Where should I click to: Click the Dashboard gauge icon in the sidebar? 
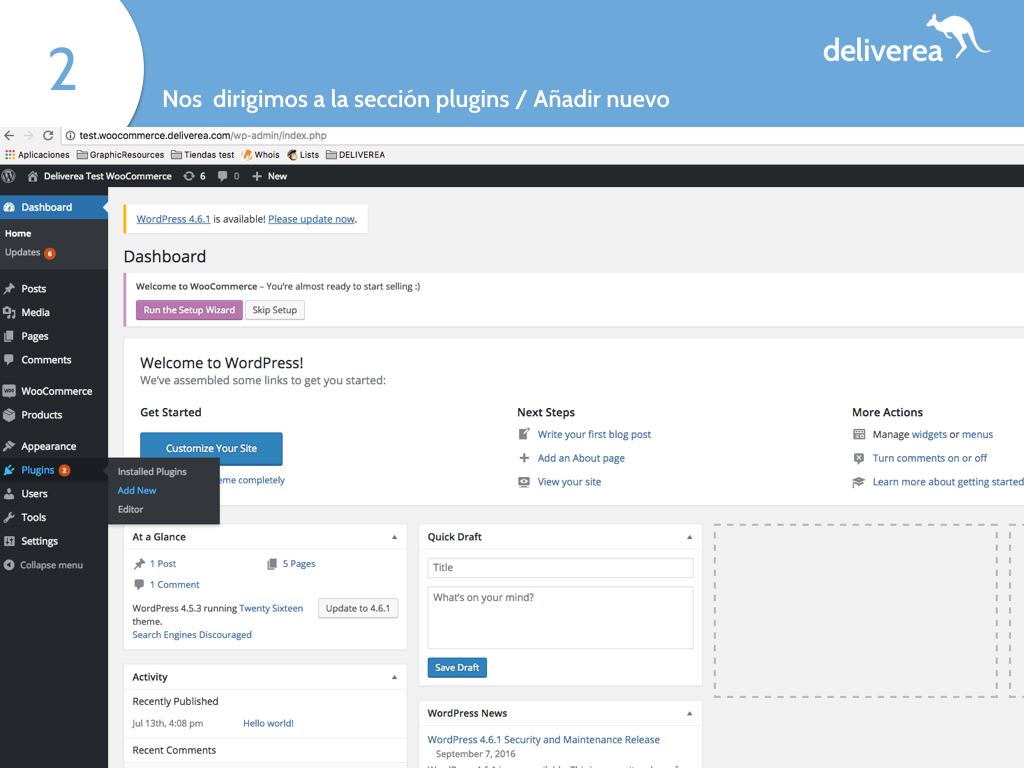coord(9,207)
